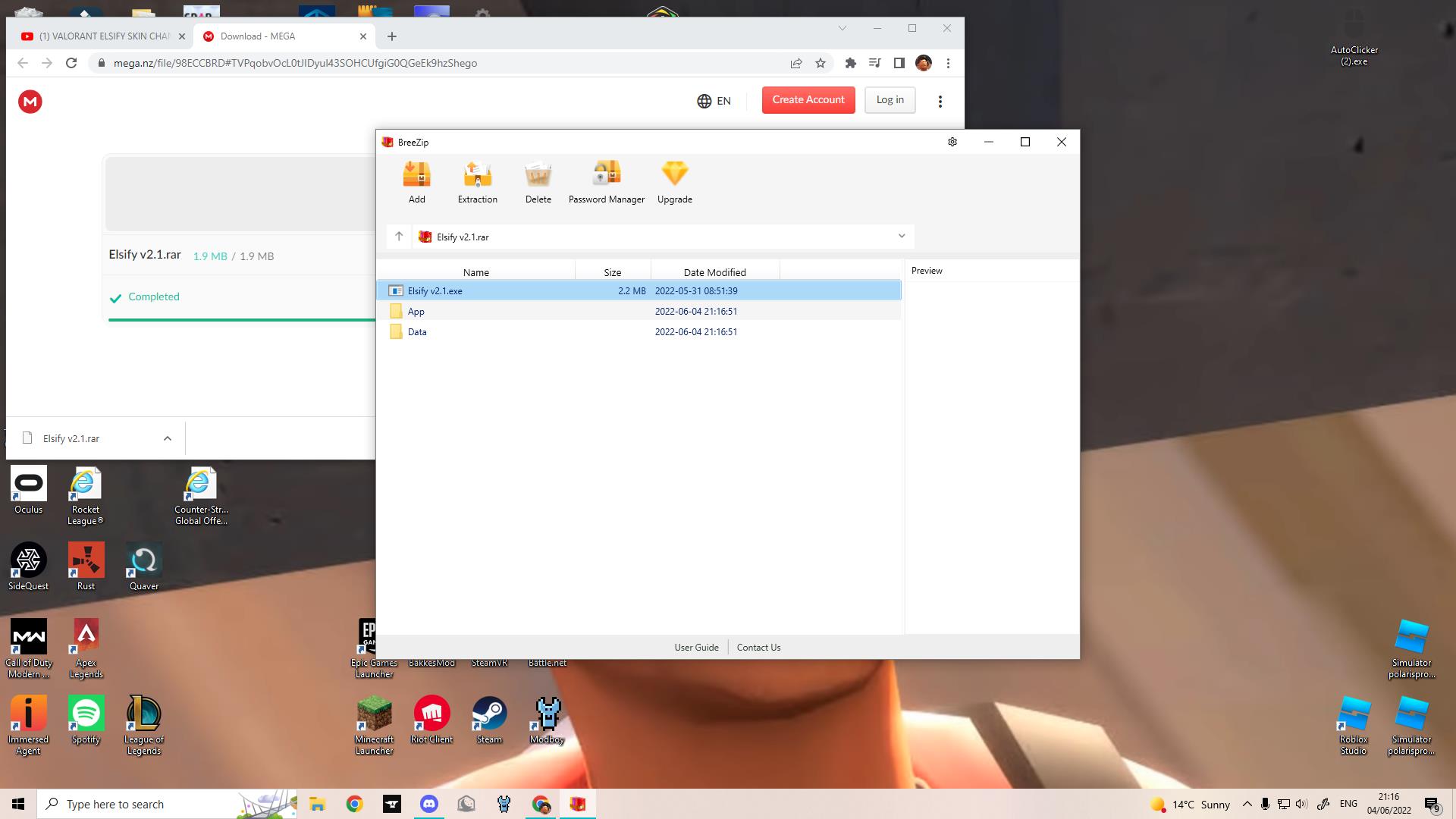
Task: Click the Log in button on MEGA
Action: (890, 100)
